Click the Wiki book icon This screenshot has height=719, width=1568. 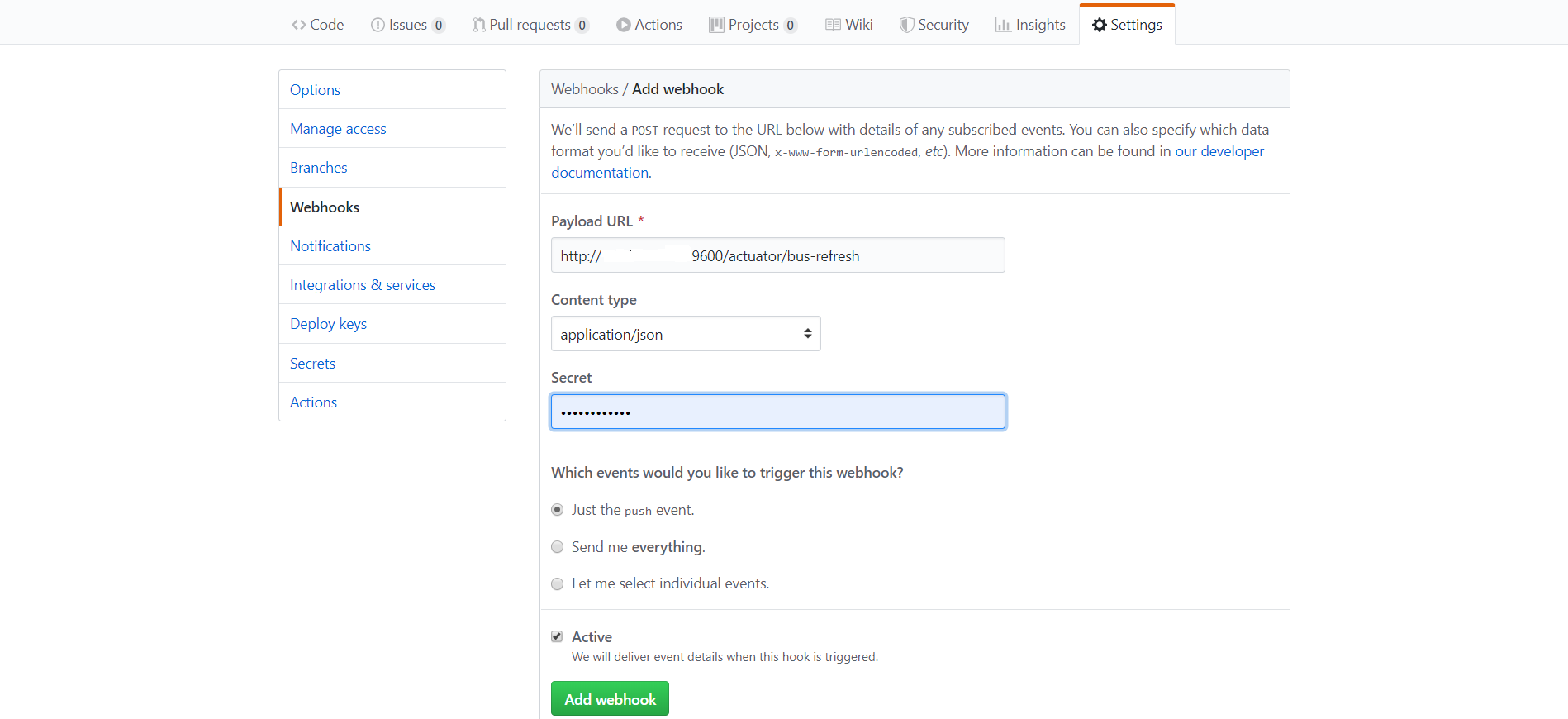(x=833, y=25)
